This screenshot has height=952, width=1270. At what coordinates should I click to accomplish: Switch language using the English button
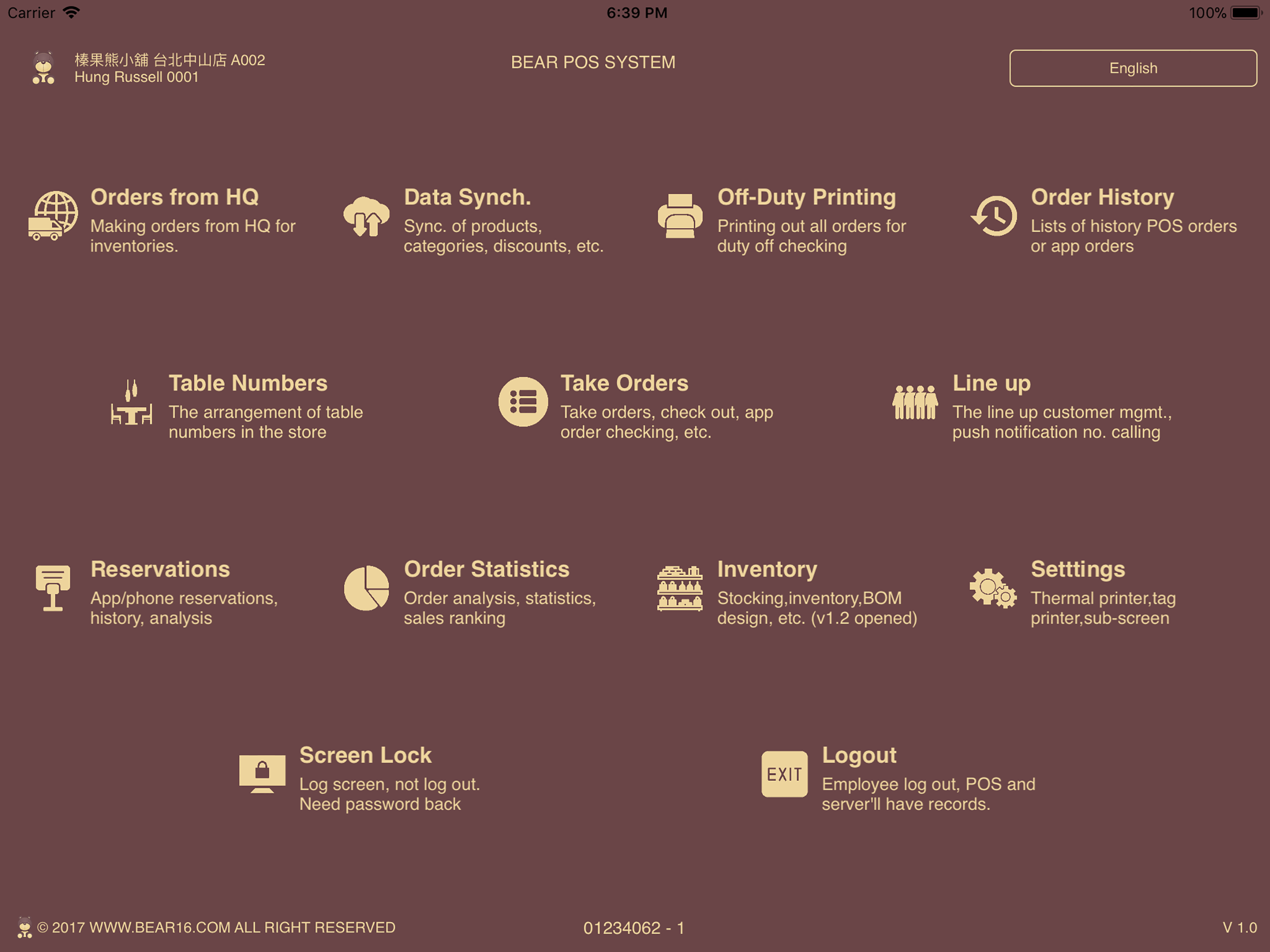1133,68
